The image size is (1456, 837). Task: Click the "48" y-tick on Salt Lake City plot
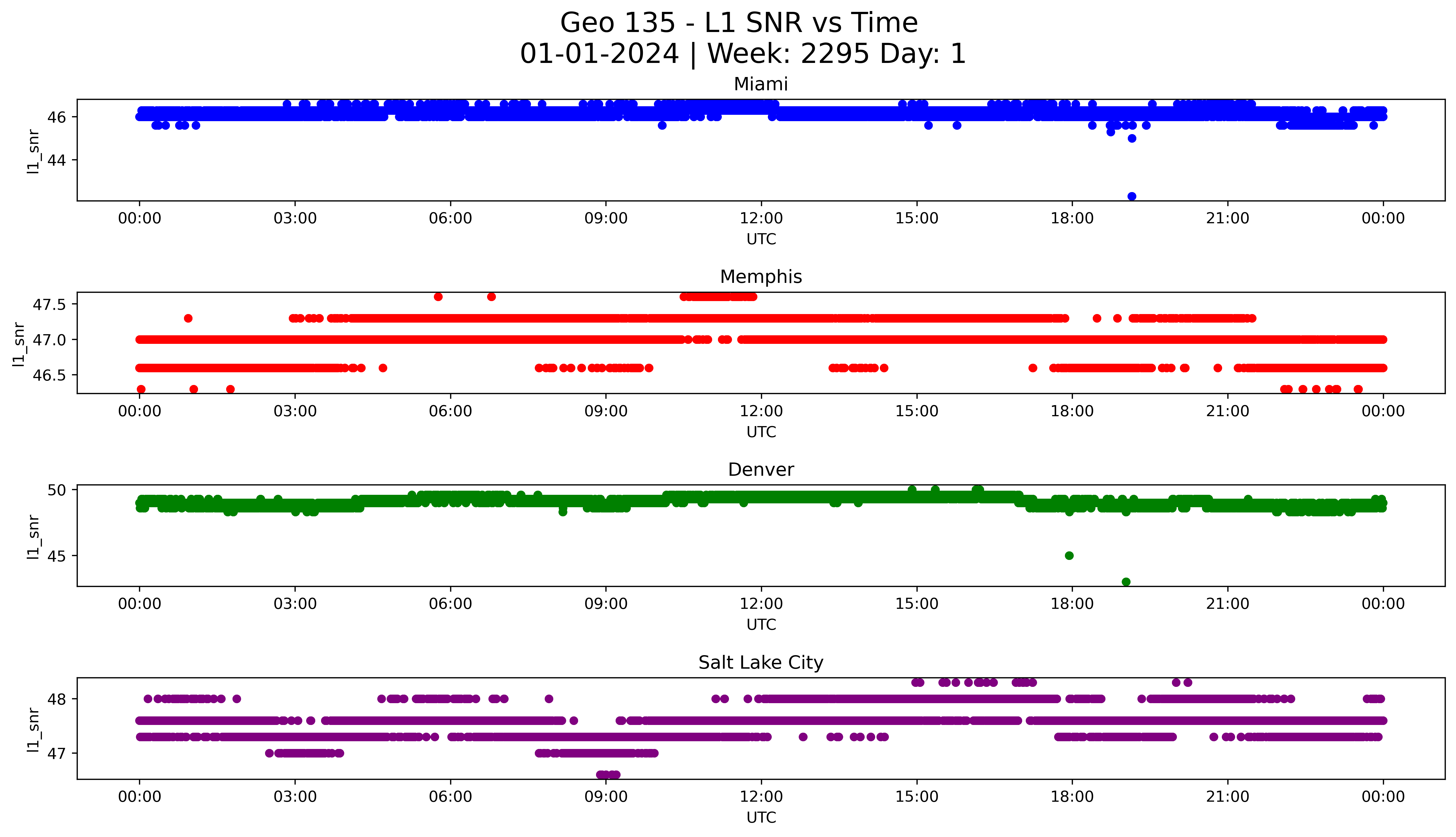[57, 699]
